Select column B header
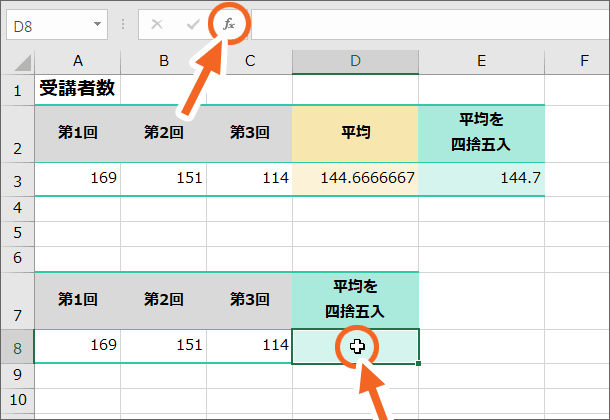610x420 pixels. [x=164, y=61]
